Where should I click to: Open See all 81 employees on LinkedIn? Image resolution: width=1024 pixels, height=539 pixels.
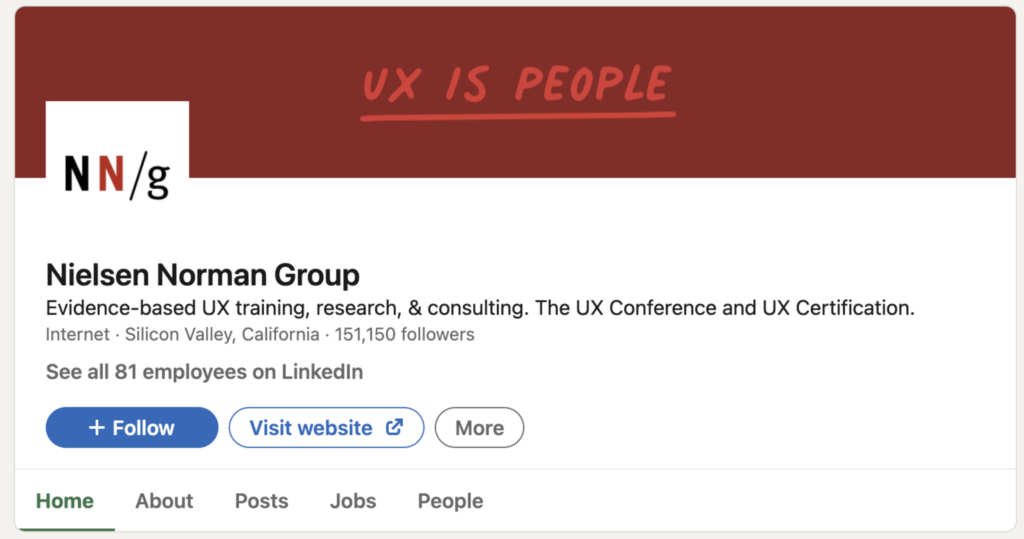point(204,372)
